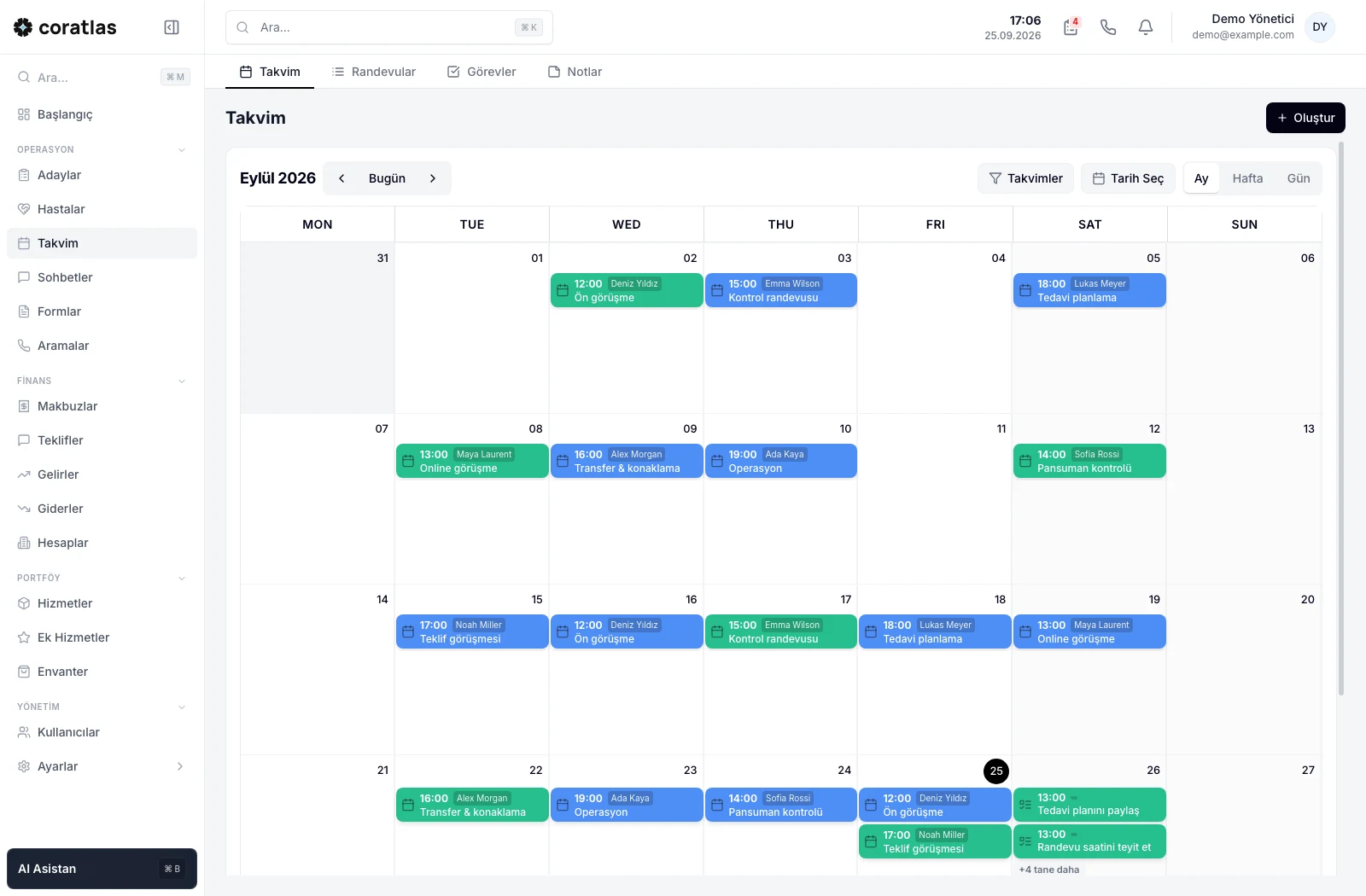This screenshot has width=1366, height=896.
Task: Open Ek Hizmetler star item
Action: tap(102, 637)
